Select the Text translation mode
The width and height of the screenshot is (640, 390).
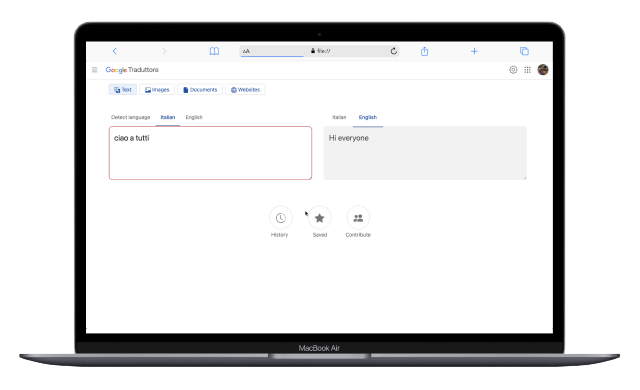(123, 90)
